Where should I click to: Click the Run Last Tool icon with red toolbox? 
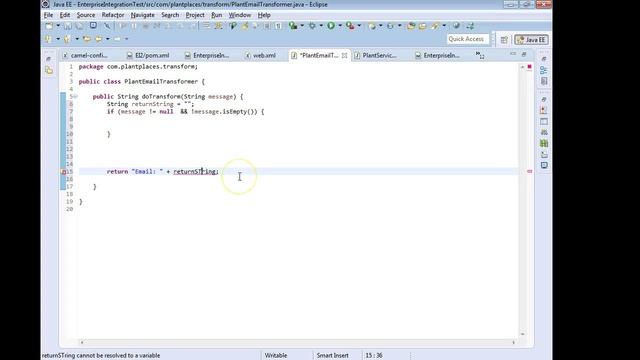tap(350, 26)
